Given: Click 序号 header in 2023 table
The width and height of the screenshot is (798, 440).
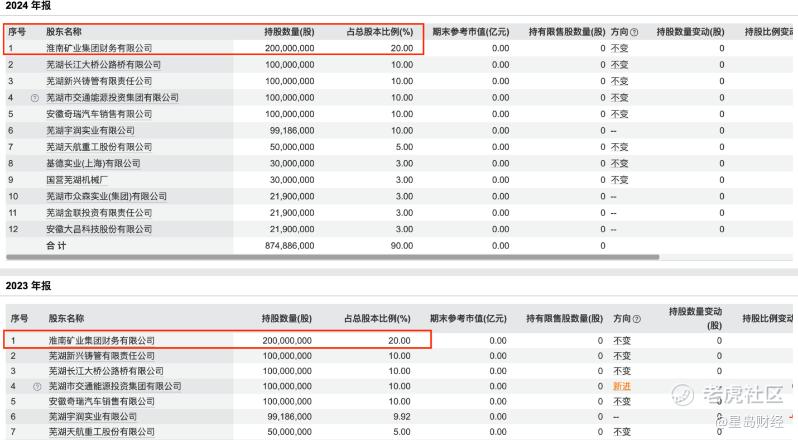Looking at the screenshot, I should pos(19,318).
